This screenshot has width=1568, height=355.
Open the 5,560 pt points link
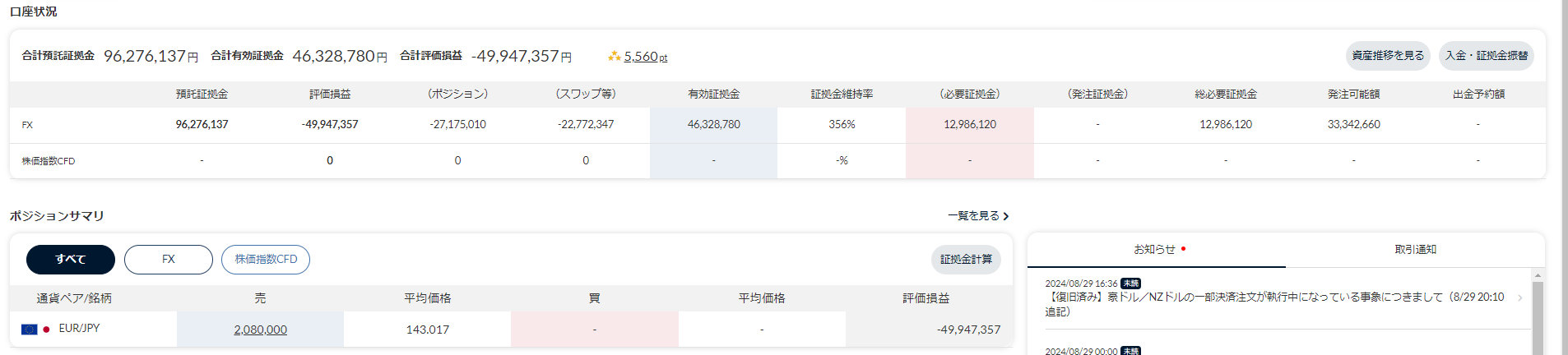pos(645,57)
